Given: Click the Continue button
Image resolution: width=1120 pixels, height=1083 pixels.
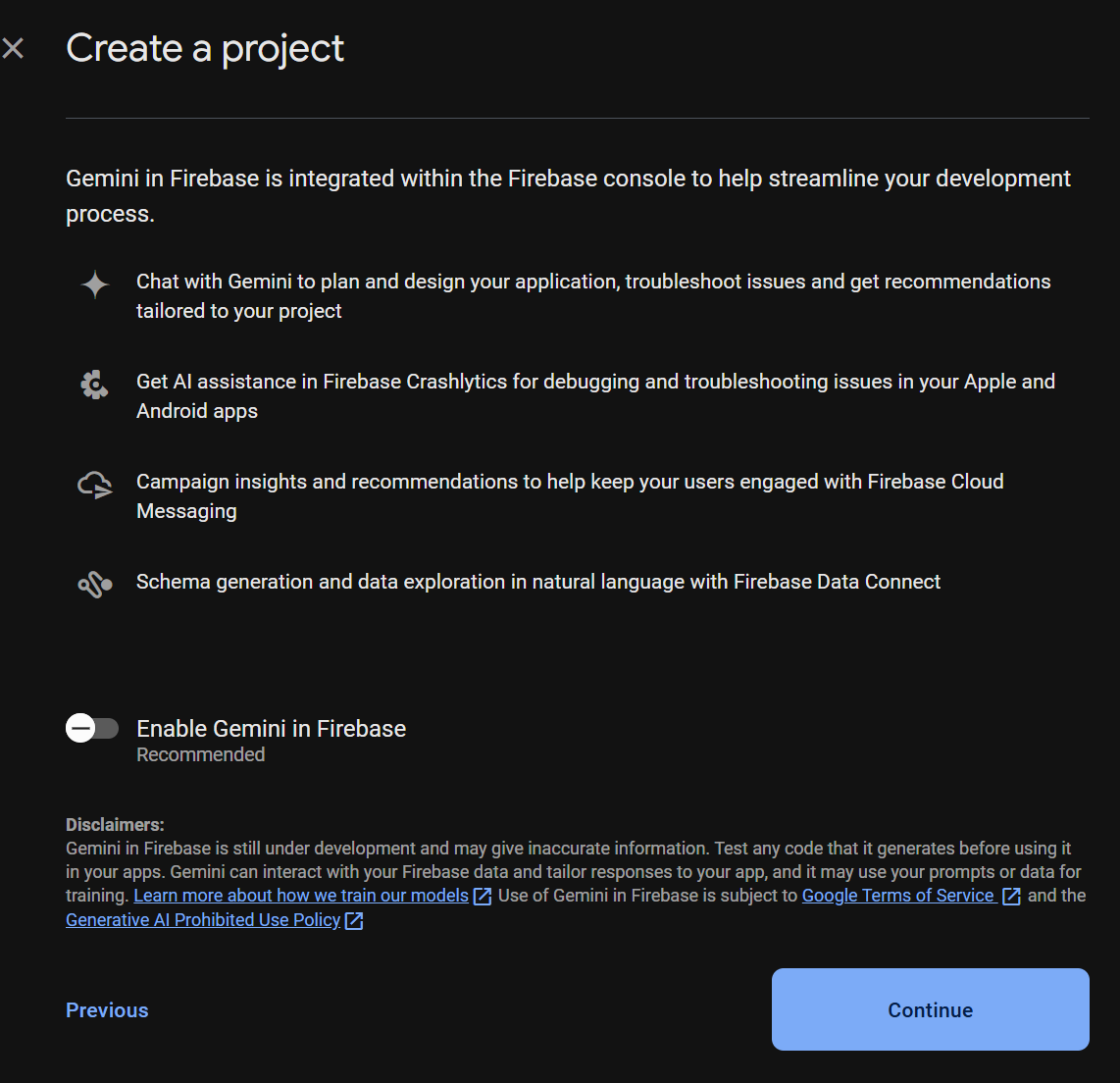Looking at the screenshot, I should pos(929,1009).
